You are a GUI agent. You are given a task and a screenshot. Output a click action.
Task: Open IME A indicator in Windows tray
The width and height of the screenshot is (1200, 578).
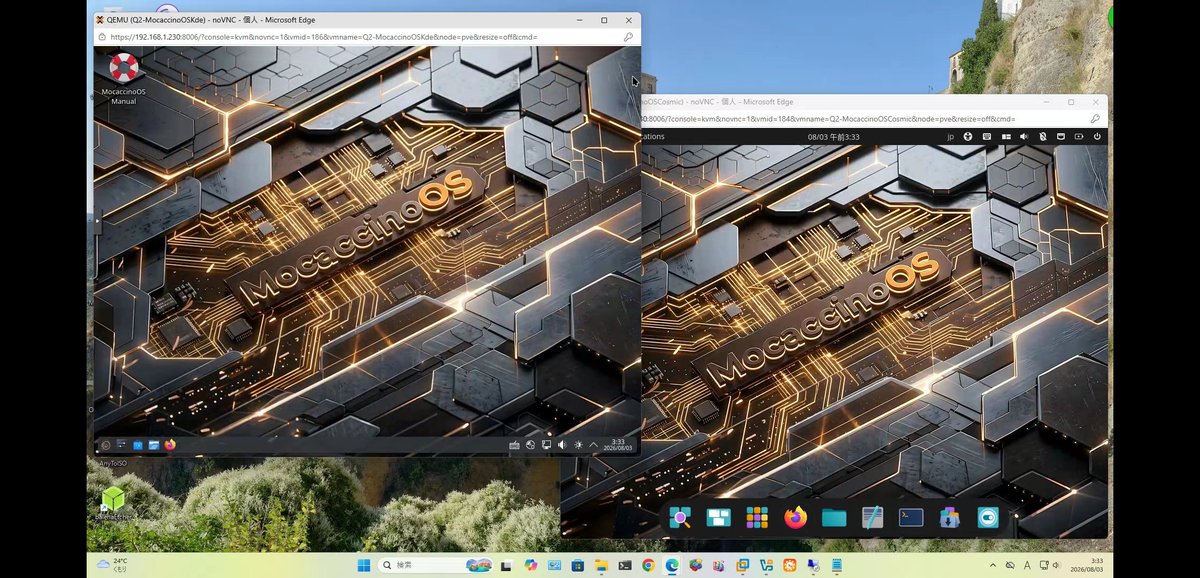click(1026, 565)
